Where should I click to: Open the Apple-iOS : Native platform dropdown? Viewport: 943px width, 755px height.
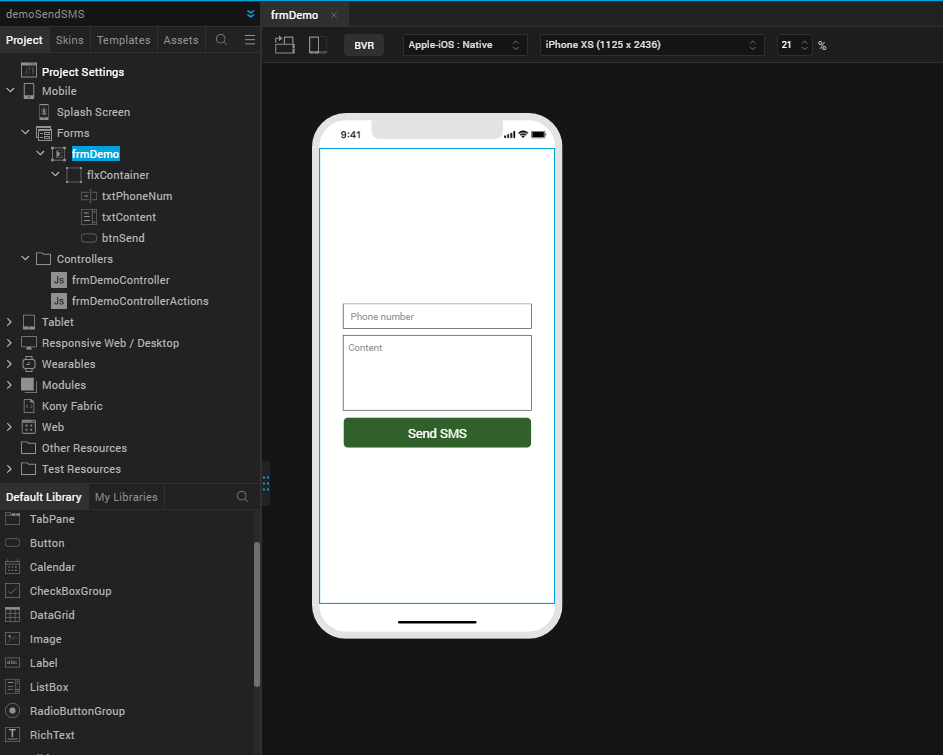coord(465,45)
